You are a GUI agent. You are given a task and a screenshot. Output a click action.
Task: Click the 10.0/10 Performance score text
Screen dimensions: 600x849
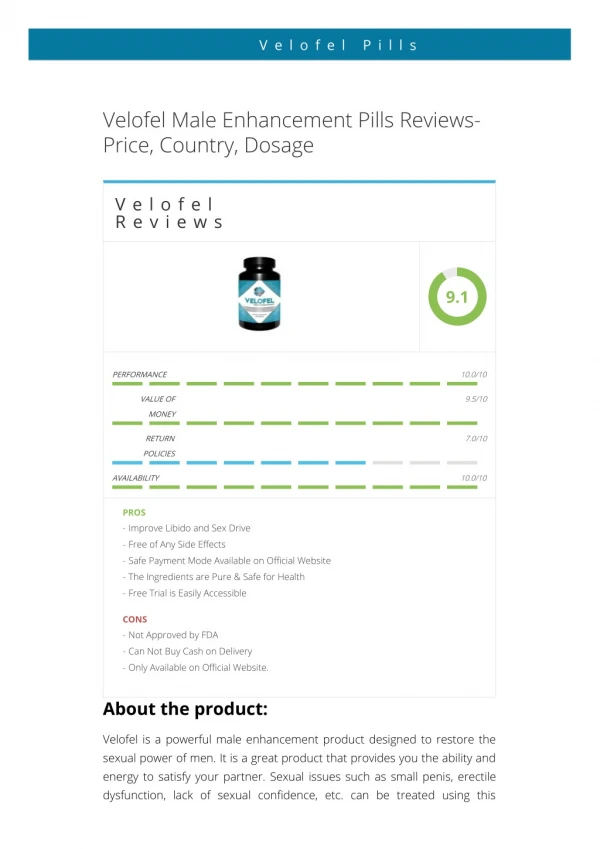click(x=474, y=374)
